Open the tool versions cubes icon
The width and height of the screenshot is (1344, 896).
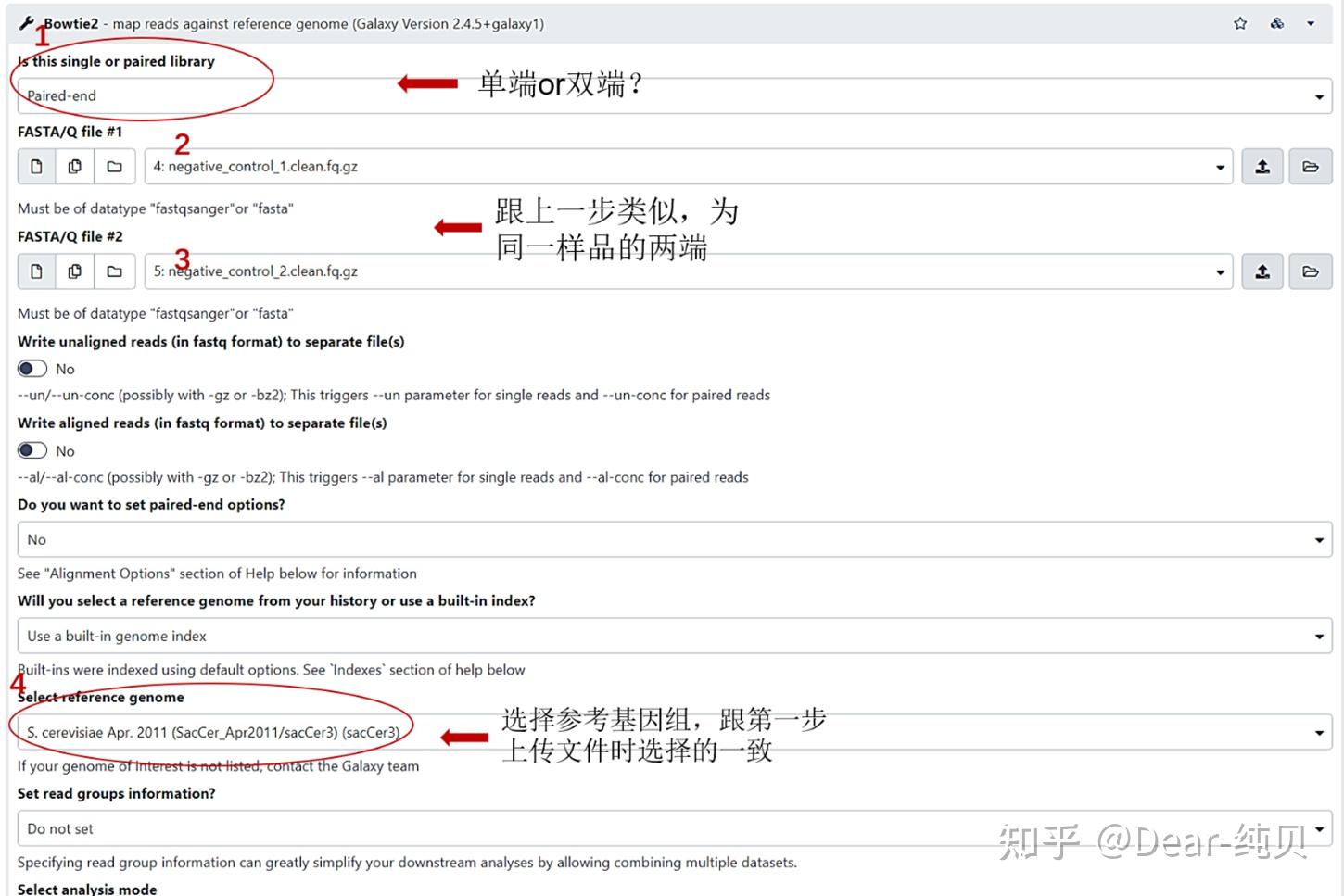[x=1277, y=24]
